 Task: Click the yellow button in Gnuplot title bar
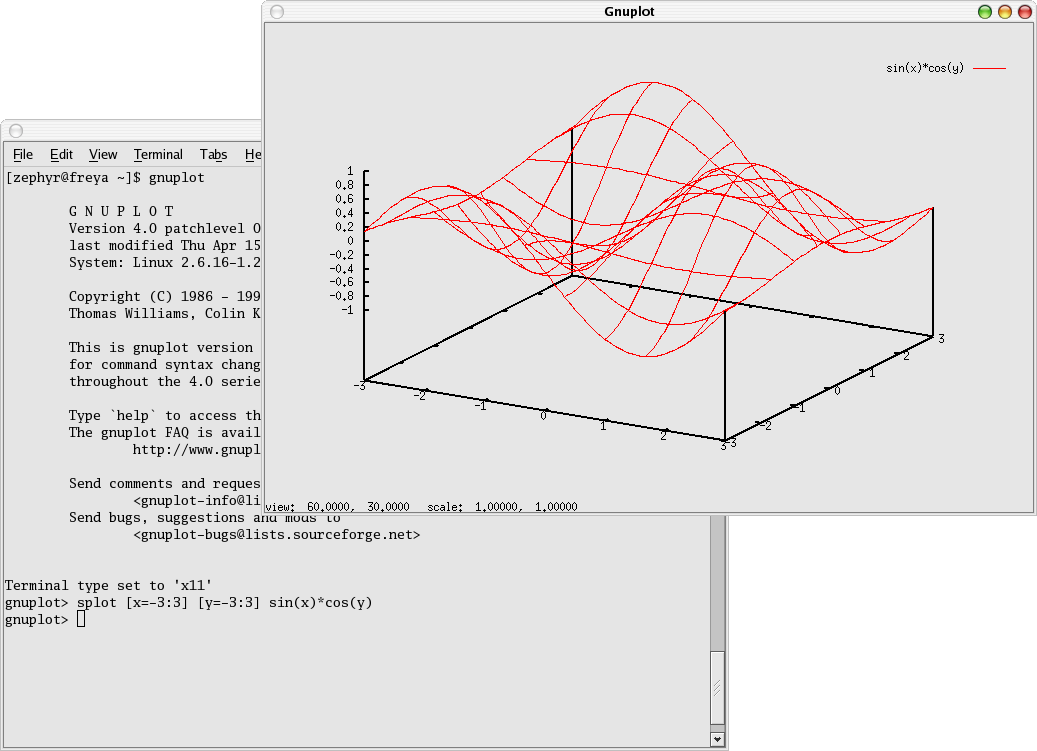coord(1005,12)
